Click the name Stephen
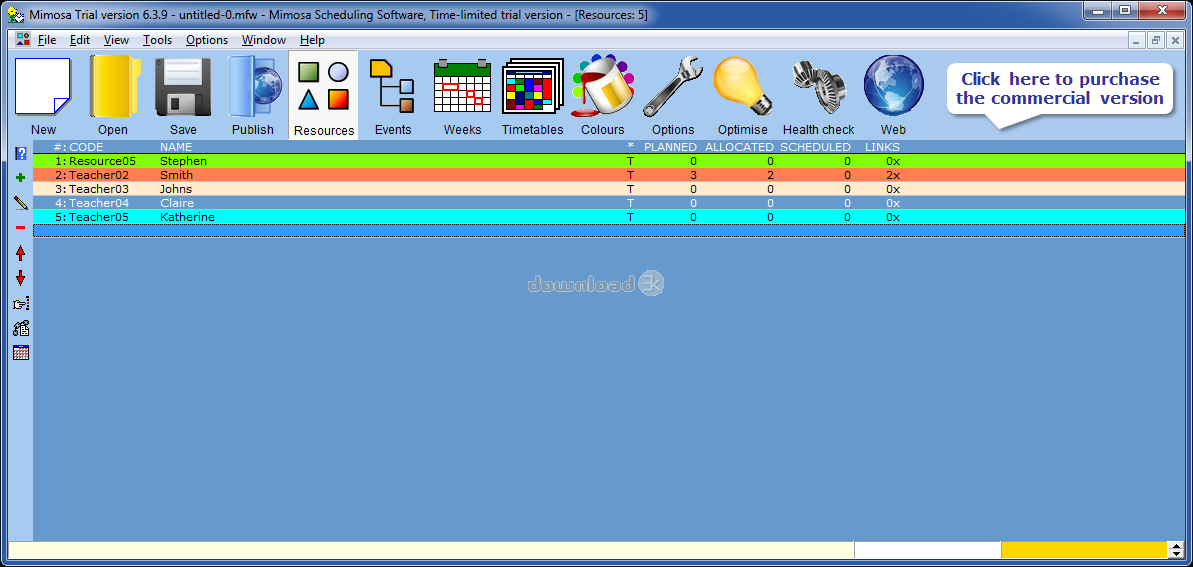 coord(183,161)
